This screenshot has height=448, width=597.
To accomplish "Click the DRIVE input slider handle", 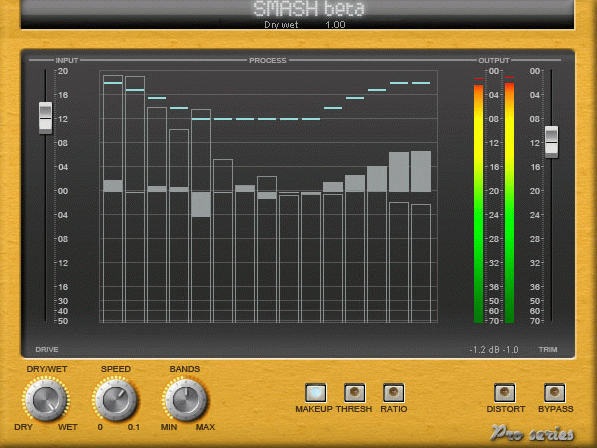I will pos(45,118).
